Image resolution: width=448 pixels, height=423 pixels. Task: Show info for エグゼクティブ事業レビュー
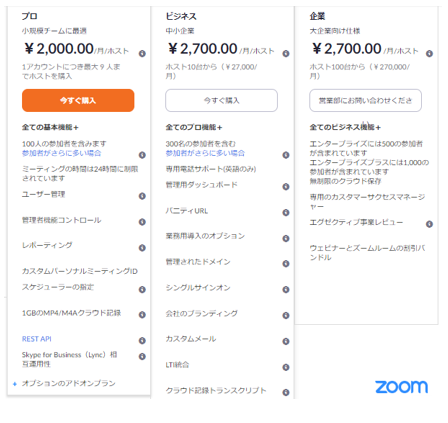[429, 224]
